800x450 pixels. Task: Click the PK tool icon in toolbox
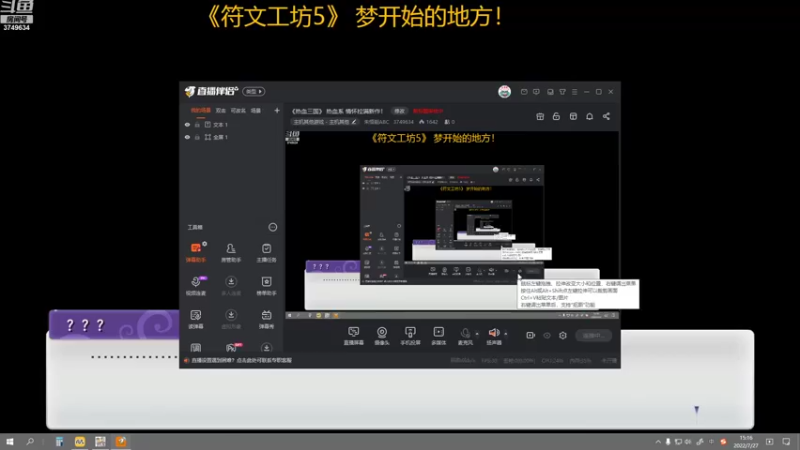[x=232, y=348]
